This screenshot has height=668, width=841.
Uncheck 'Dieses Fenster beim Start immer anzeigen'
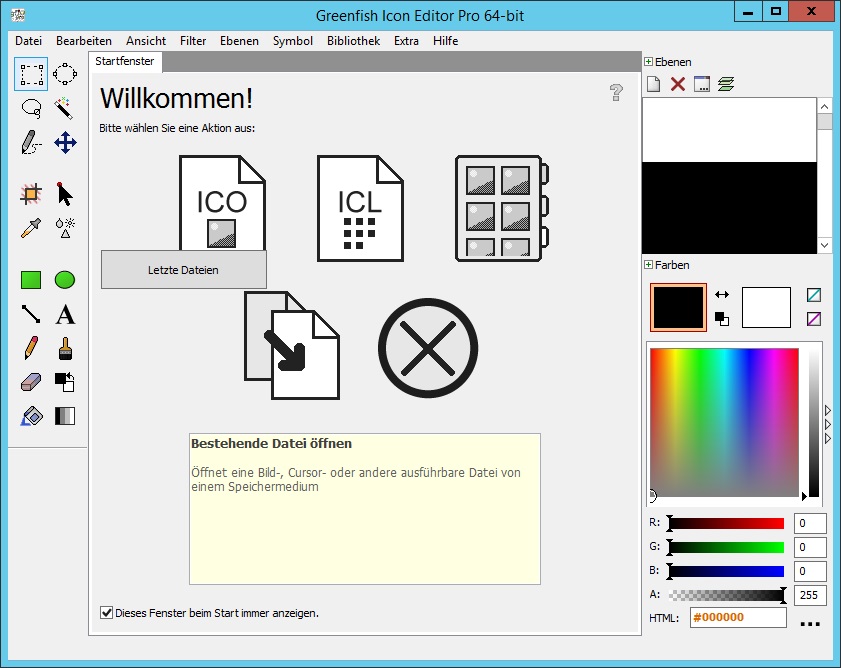pyautogui.click(x=107, y=613)
